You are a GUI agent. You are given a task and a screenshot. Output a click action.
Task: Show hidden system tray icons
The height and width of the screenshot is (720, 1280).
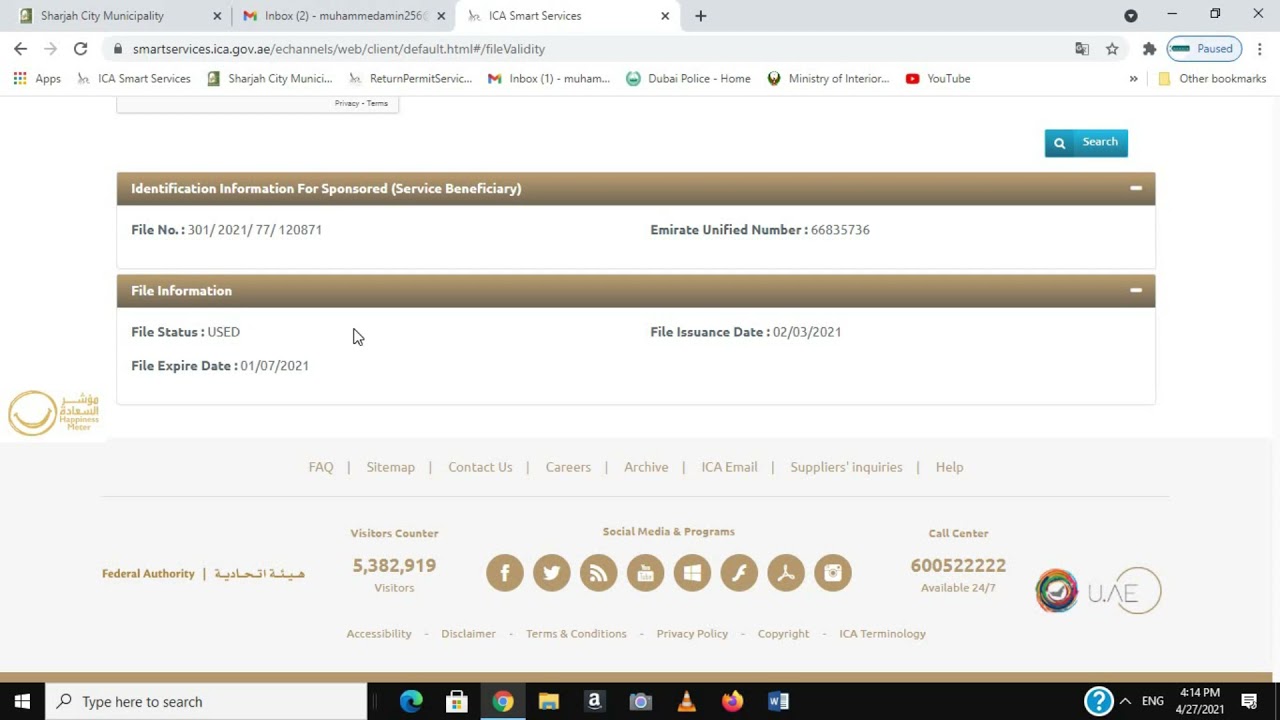point(1125,702)
